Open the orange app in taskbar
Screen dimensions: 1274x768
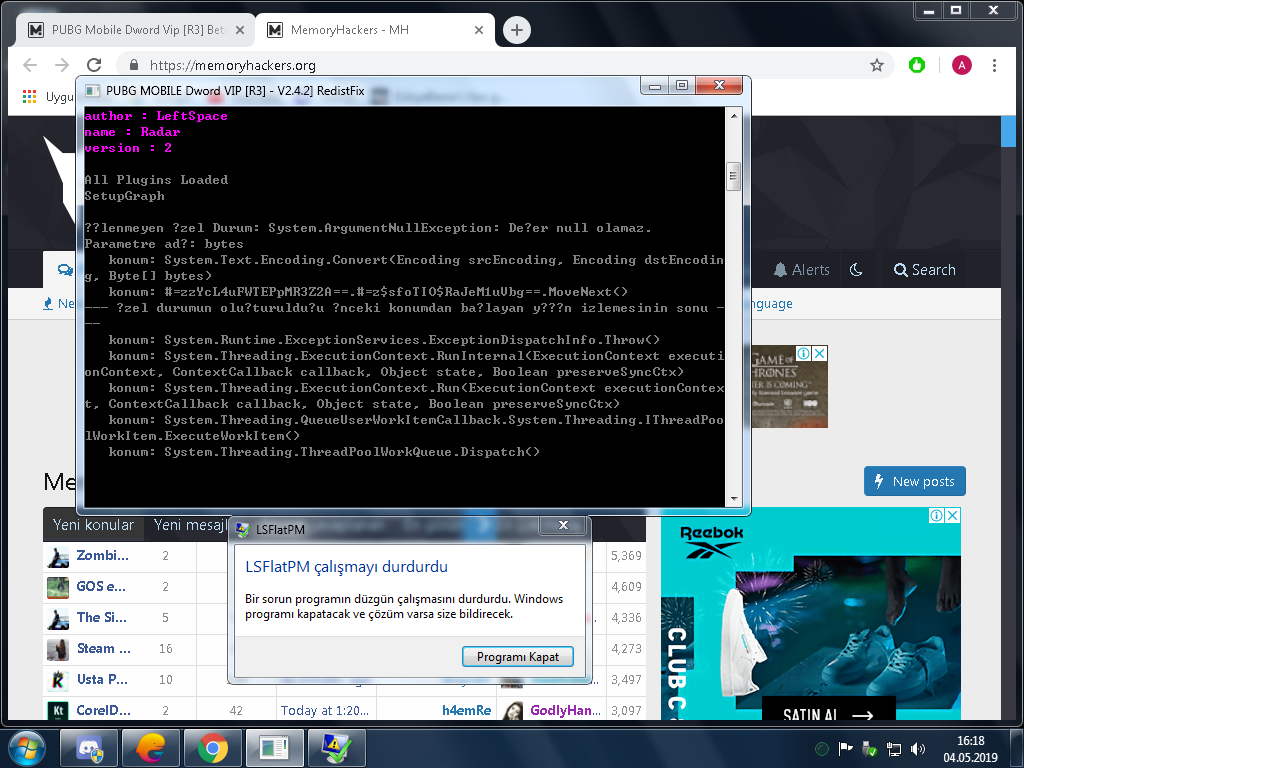151,748
